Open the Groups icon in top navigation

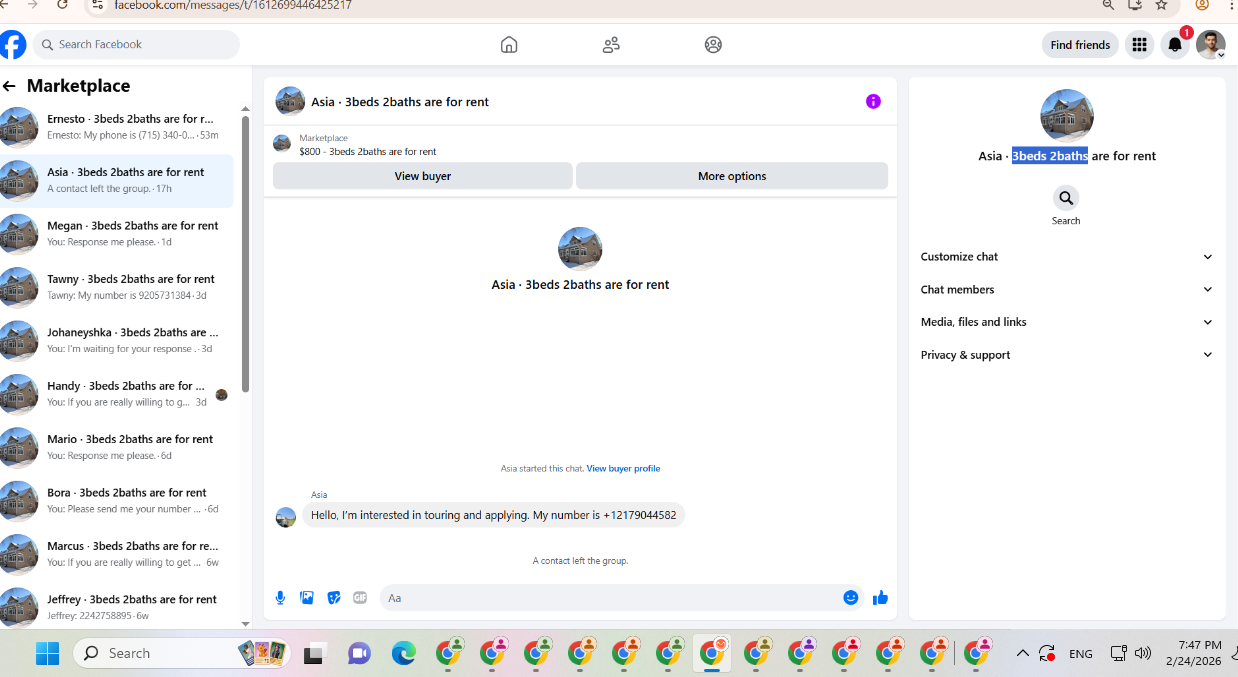pos(713,45)
